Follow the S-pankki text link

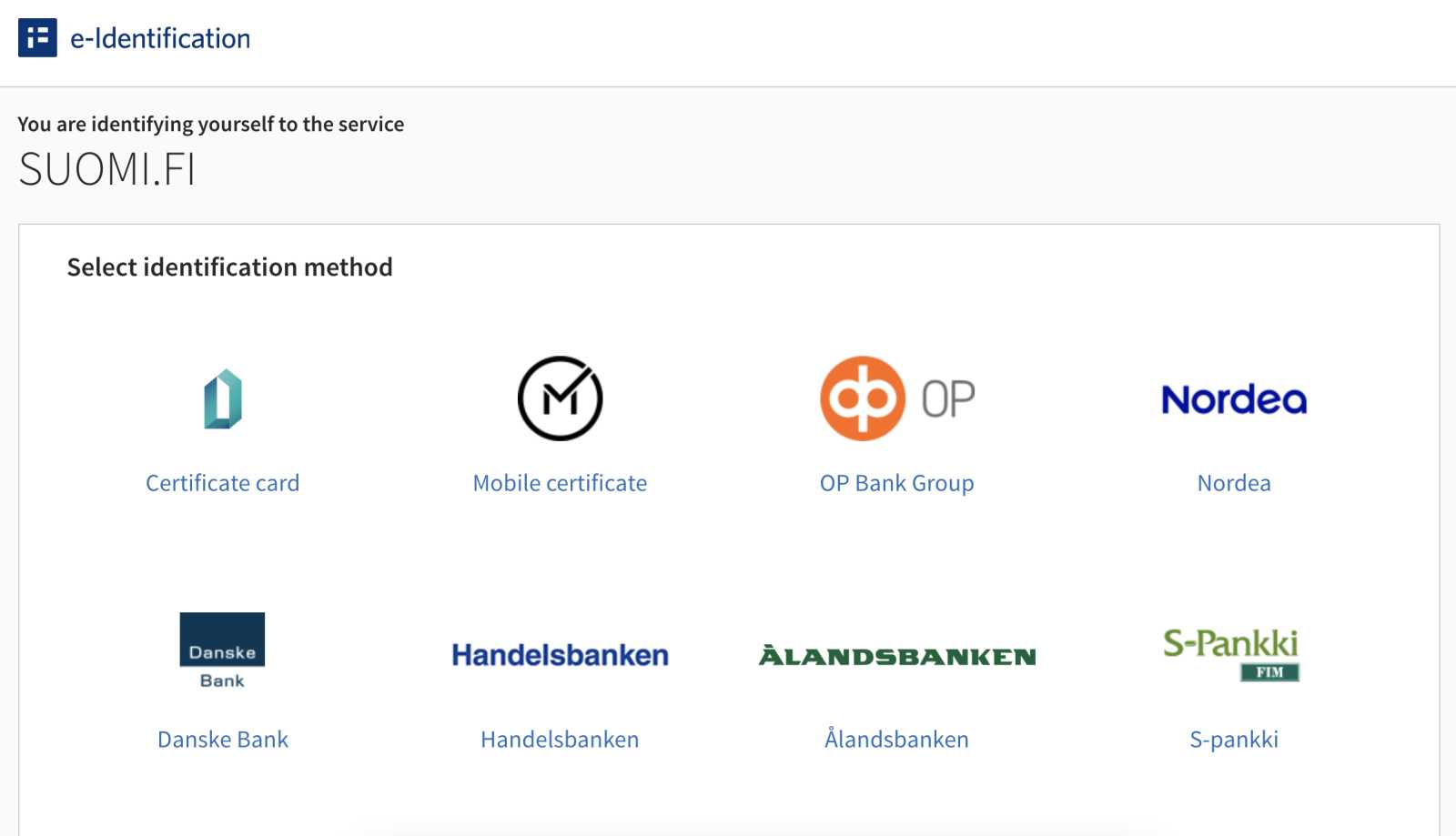[1234, 740]
